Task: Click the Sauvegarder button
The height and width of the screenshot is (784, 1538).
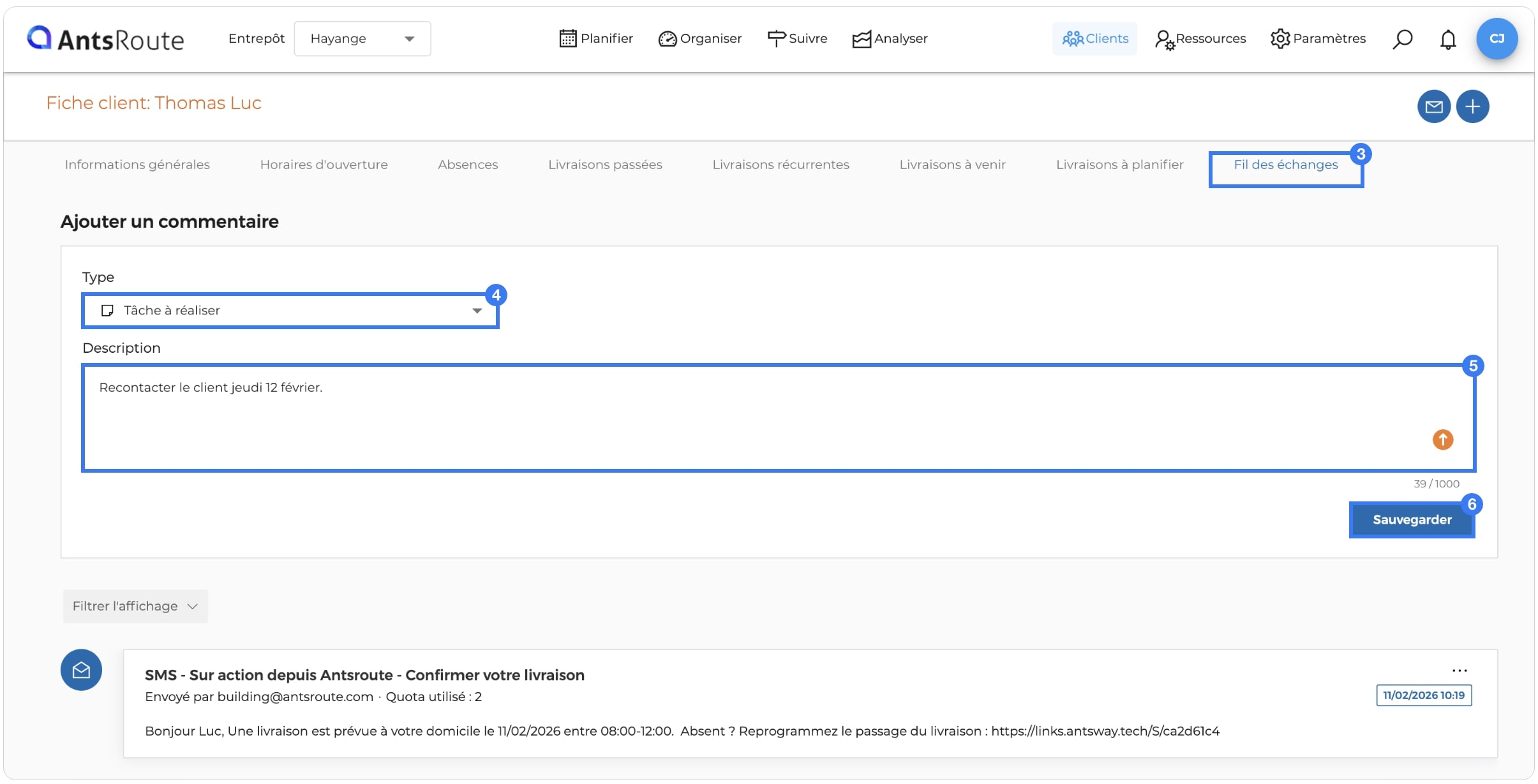Action: pos(1412,520)
